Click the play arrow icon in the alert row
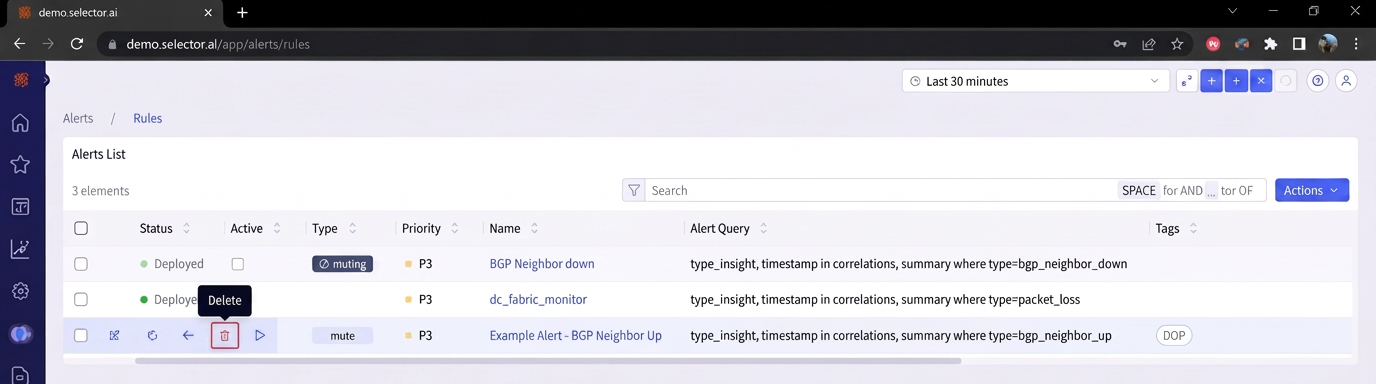The height and width of the screenshot is (384, 1376). point(260,336)
